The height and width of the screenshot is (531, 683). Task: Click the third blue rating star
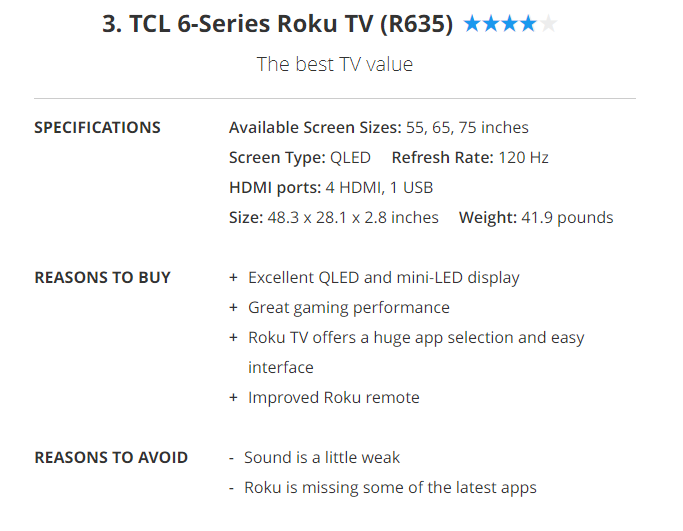(x=510, y=24)
